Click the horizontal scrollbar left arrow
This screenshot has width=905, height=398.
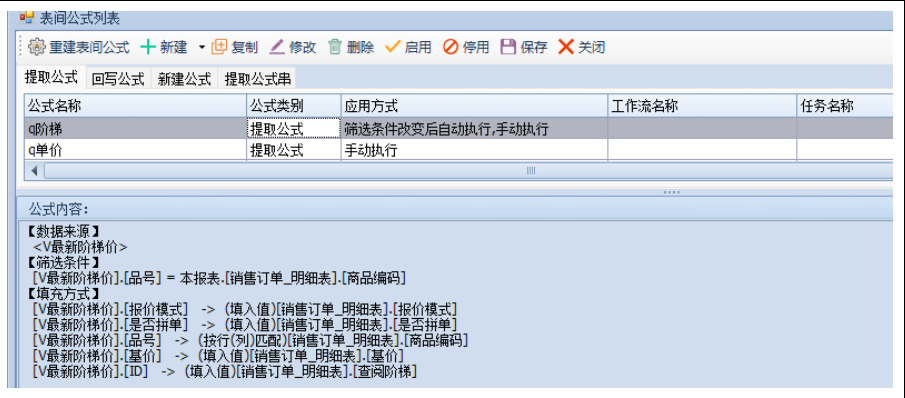[x=33, y=171]
